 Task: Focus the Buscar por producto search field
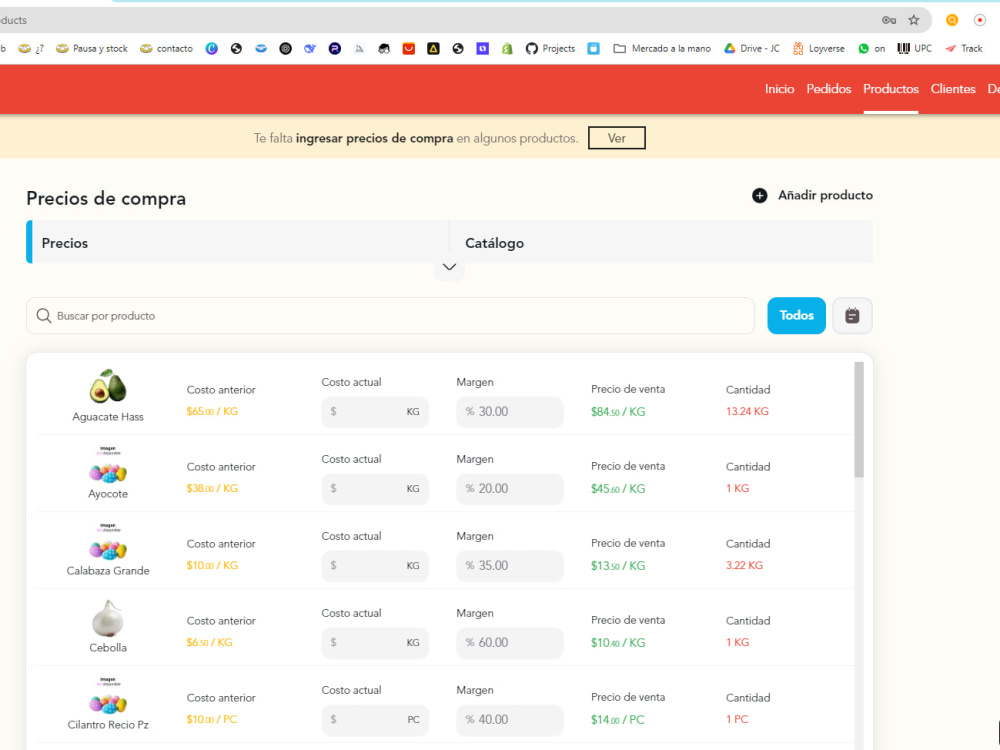(390, 316)
